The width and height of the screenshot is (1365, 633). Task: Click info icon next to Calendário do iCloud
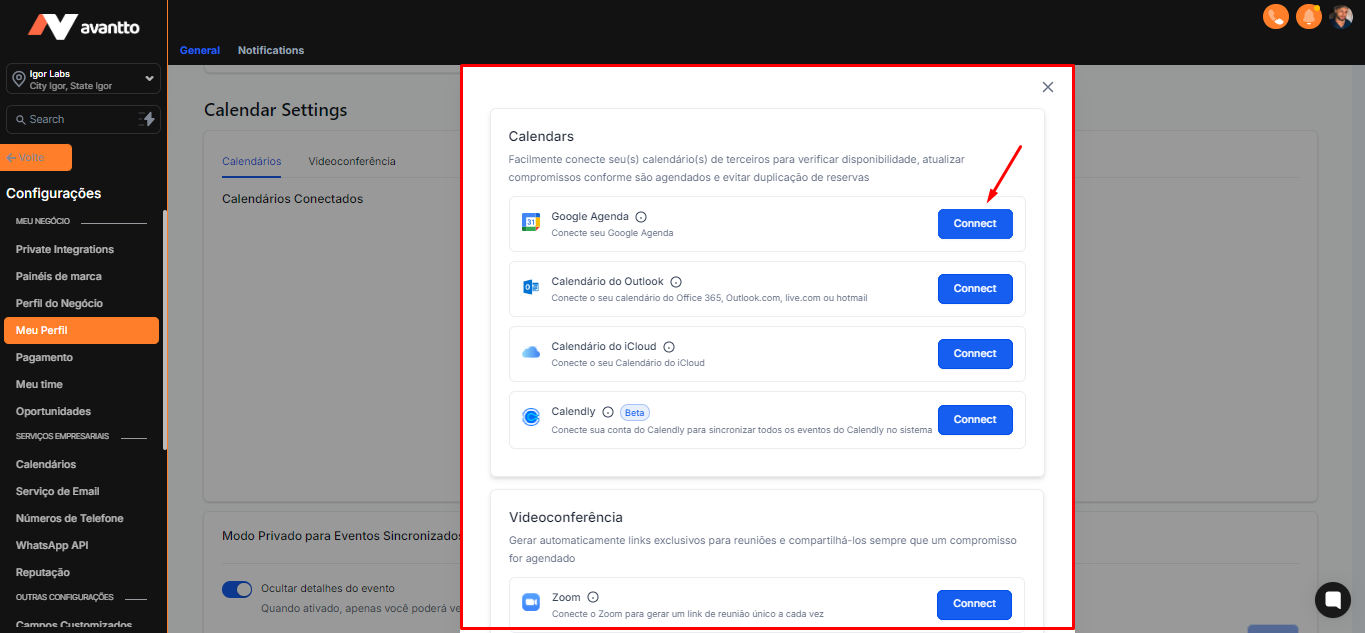(x=669, y=347)
